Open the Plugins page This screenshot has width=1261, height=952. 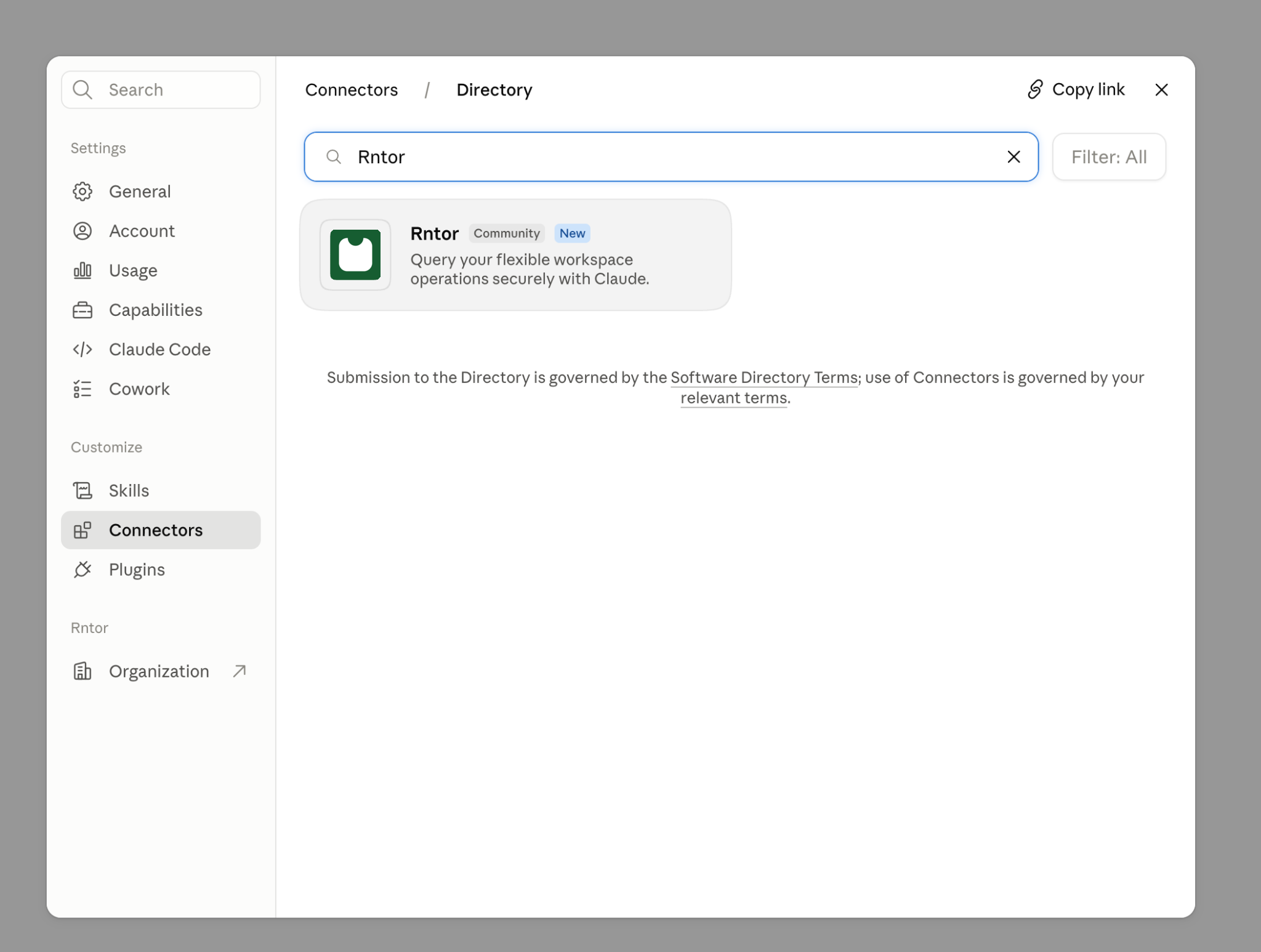(x=161, y=569)
